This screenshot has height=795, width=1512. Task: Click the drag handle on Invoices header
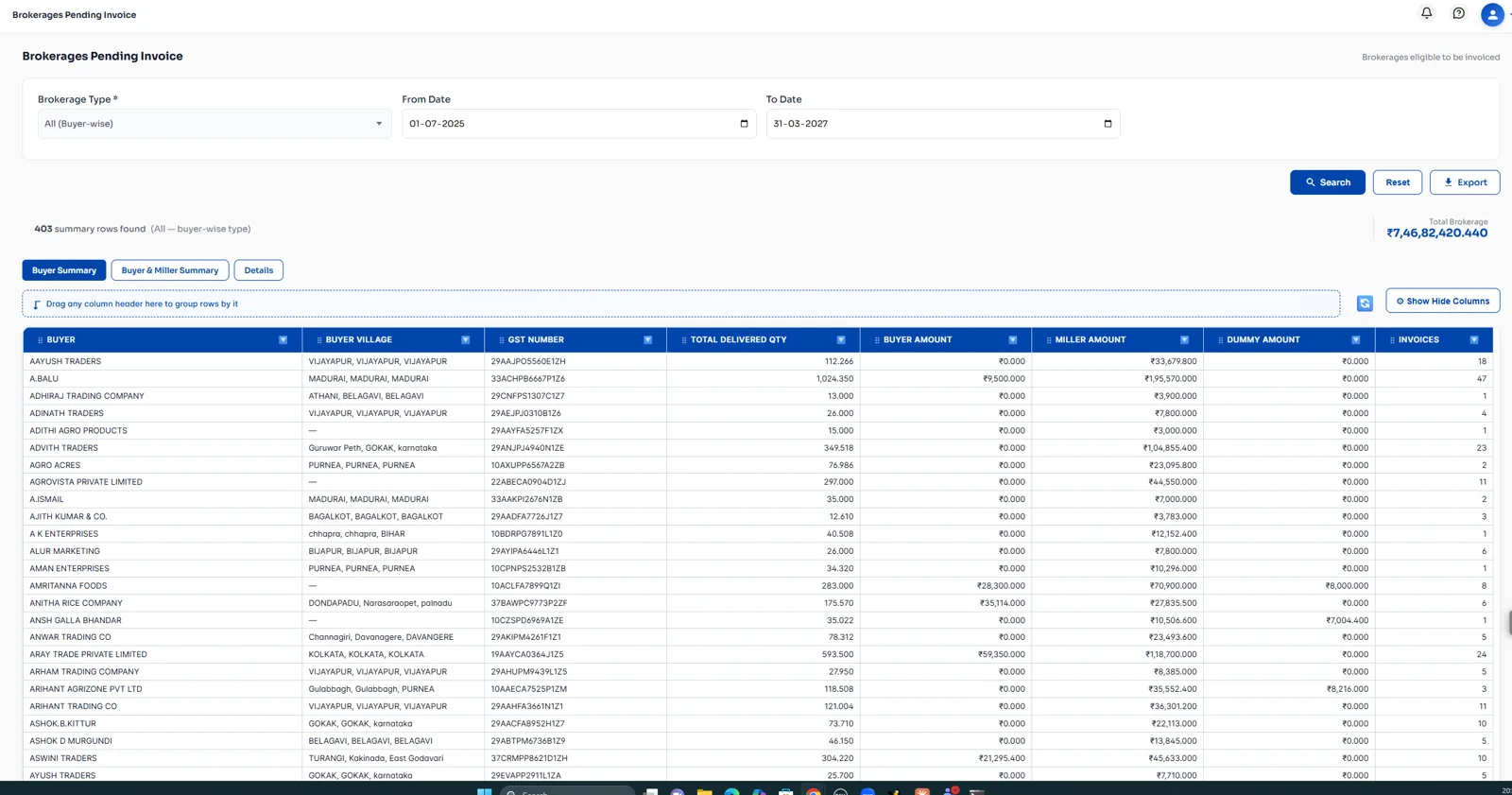coord(1392,340)
